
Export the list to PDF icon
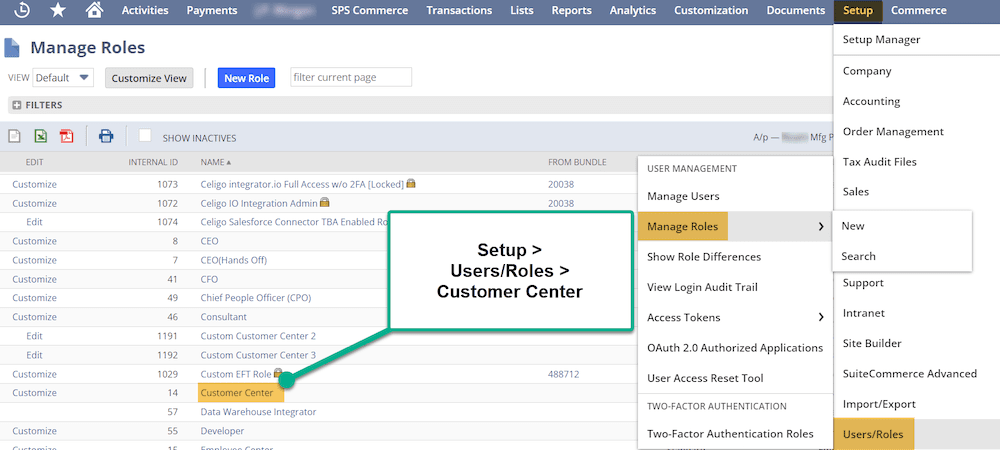click(x=66, y=136)
